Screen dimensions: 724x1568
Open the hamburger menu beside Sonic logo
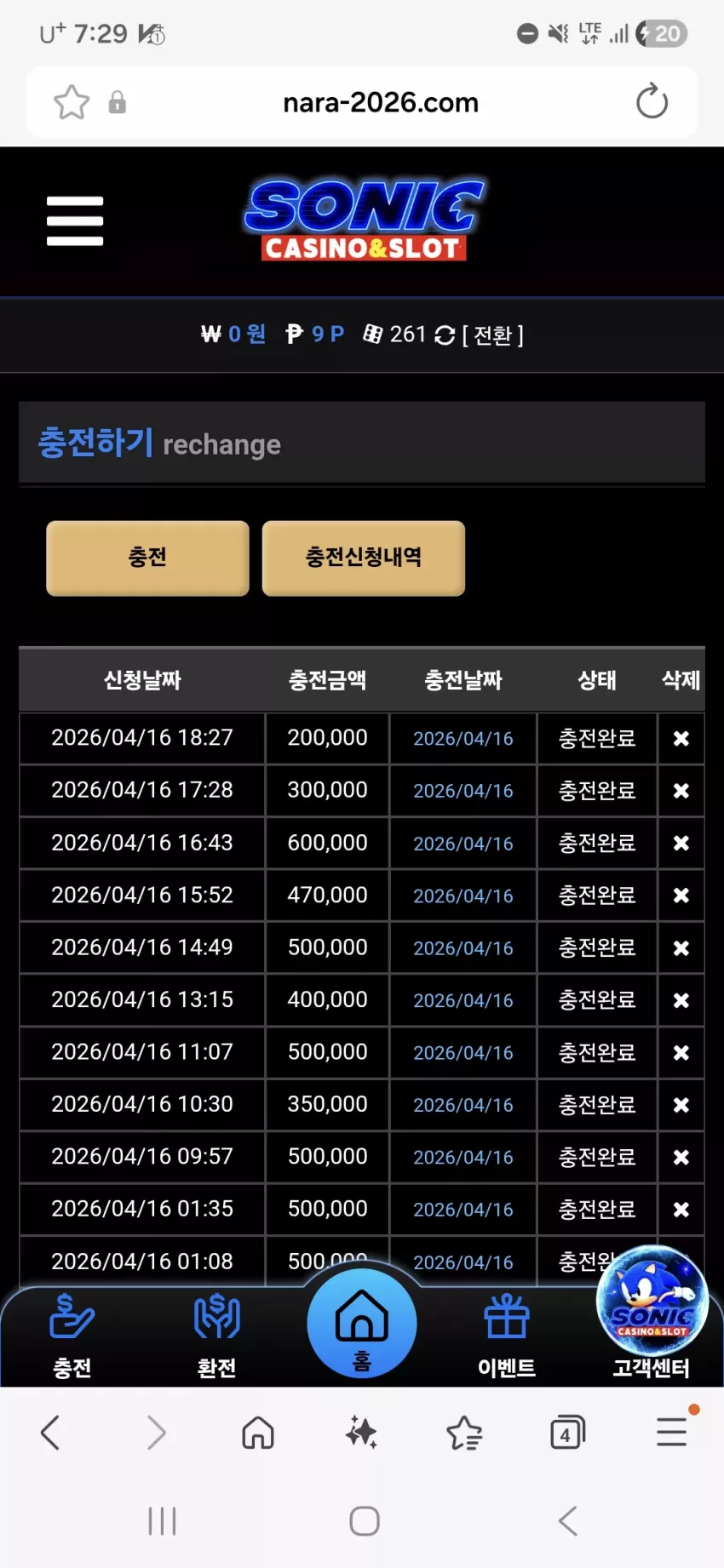(x=75, y=220)
